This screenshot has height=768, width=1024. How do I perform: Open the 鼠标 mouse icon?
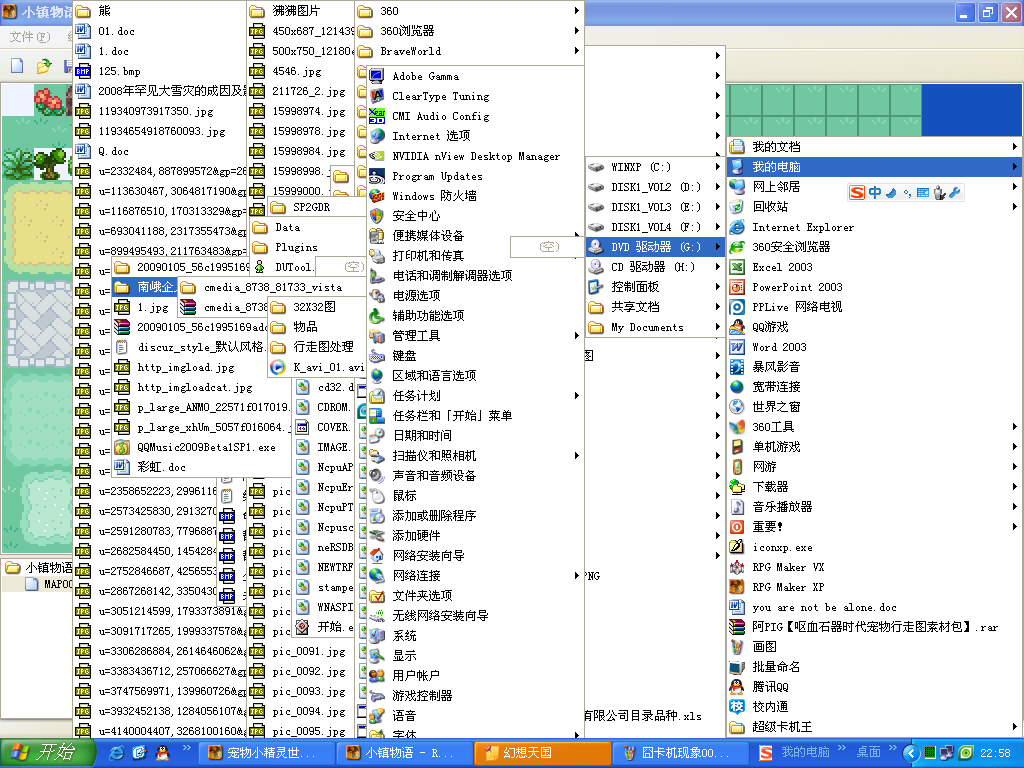click(377, 496)
